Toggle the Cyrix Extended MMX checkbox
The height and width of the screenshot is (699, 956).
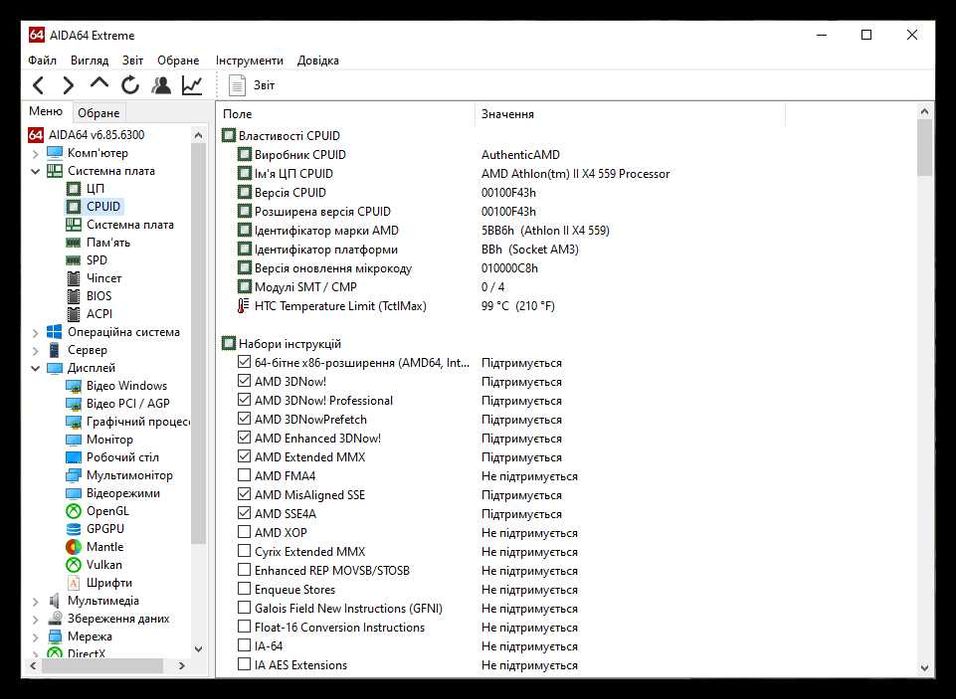(x=244, y=551)
